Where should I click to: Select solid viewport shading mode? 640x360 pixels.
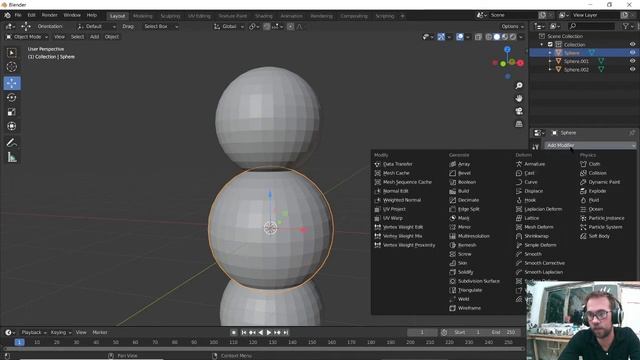pos(497,37)
